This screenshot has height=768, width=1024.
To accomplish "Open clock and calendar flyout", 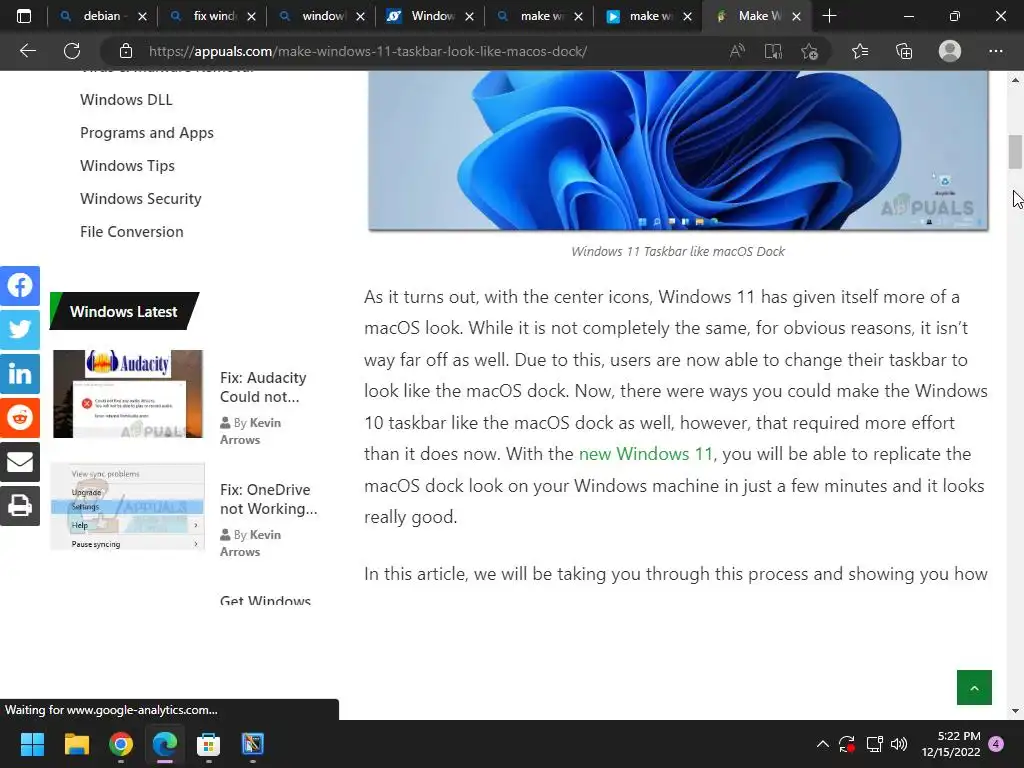I will coord(951,744).
